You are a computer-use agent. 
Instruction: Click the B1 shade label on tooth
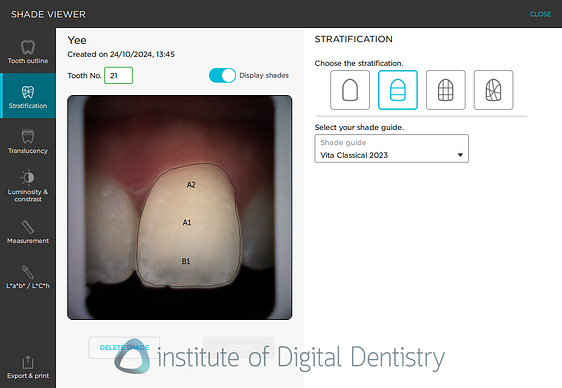pos(186,262)
